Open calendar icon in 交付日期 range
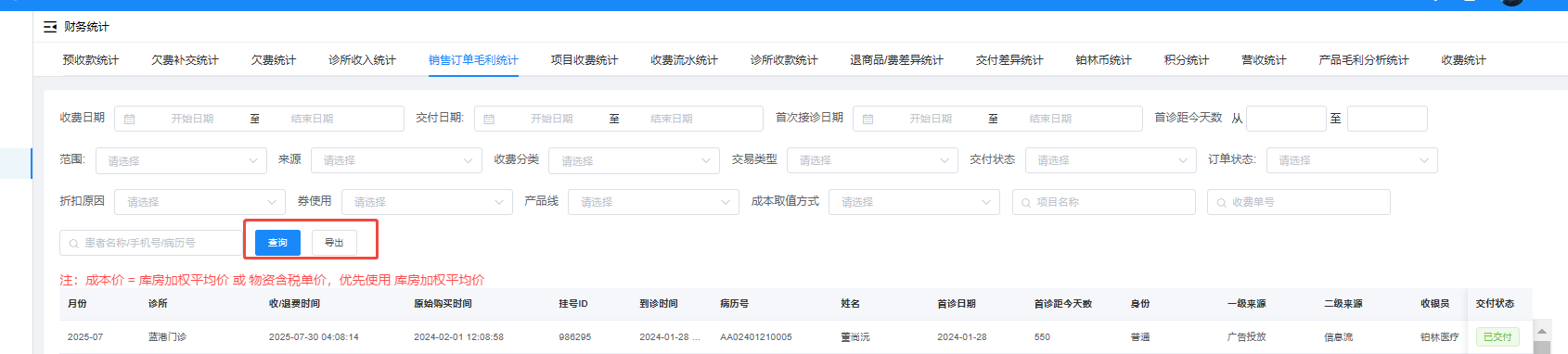Screen dimensions: 1568x354 click(x=489, y=120)
